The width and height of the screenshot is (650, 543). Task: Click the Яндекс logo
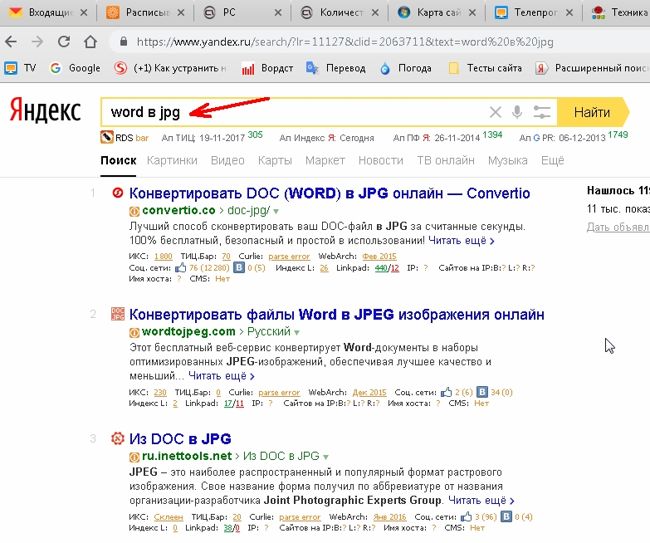pos(45,111)
